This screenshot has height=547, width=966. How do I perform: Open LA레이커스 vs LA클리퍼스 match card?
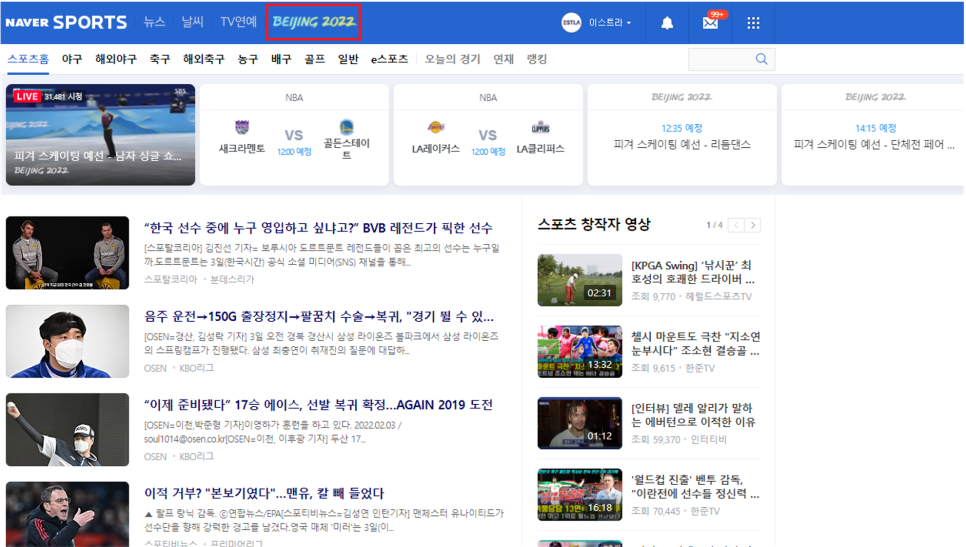488,135
